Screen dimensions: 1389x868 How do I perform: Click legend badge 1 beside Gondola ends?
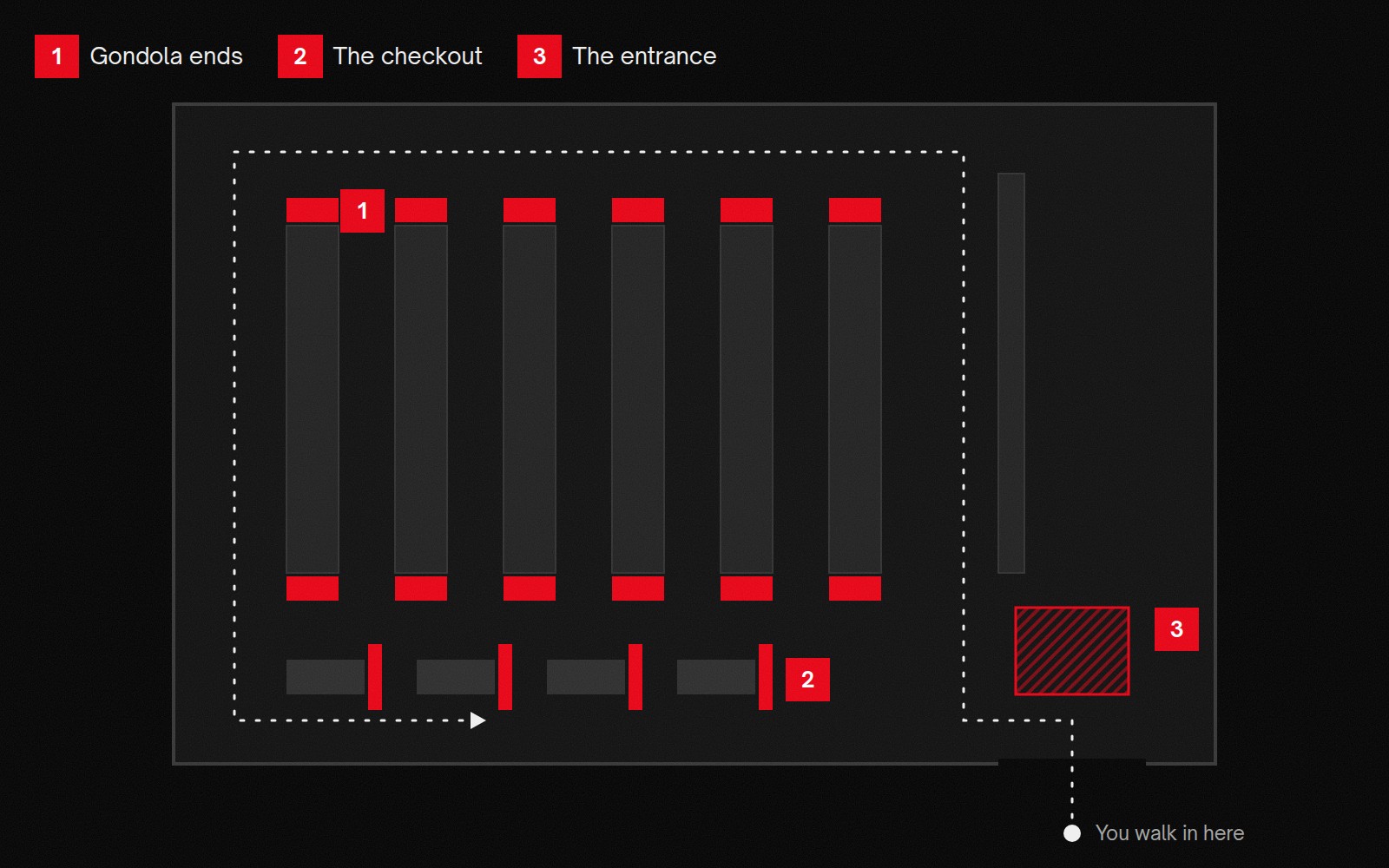point(56,56)
